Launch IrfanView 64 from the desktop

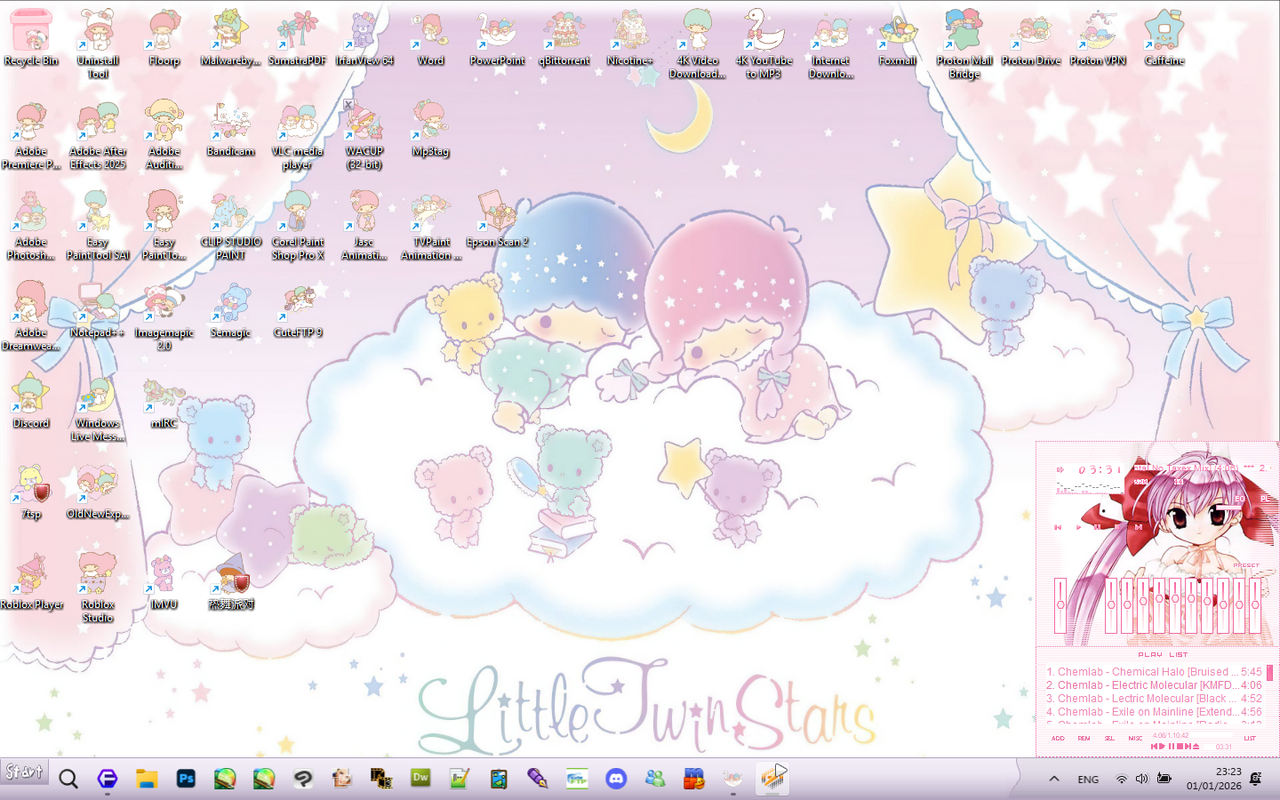(364, 38)
